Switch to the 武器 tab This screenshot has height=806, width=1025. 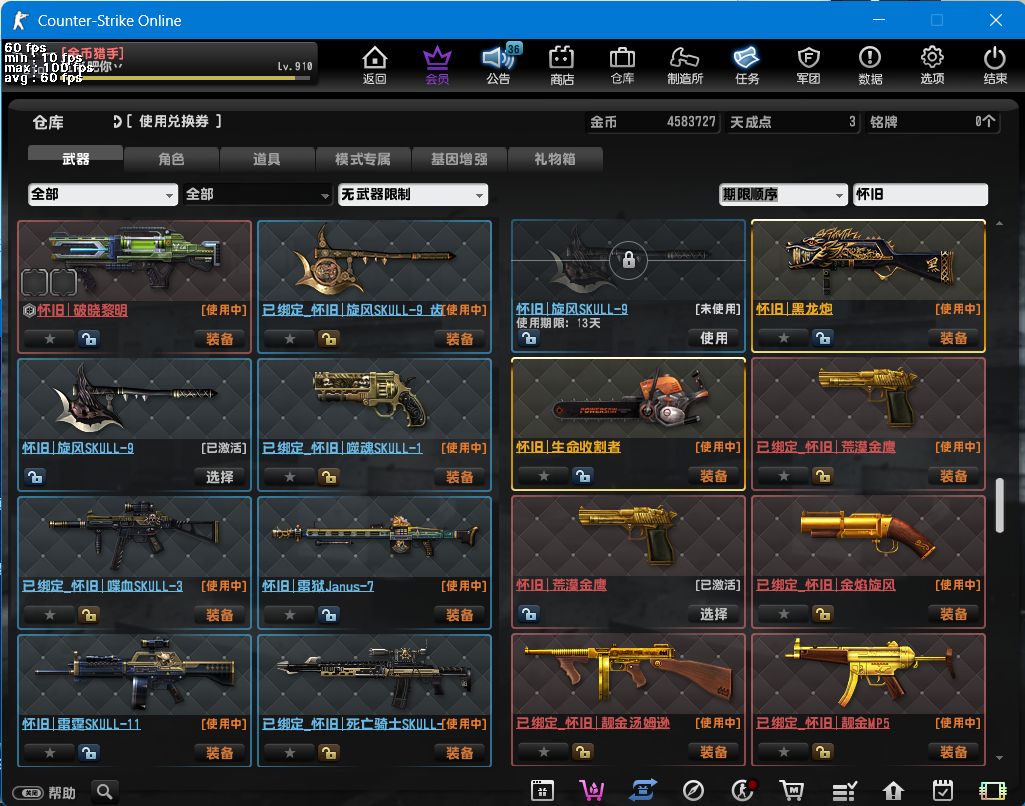[x=75, y=159]
